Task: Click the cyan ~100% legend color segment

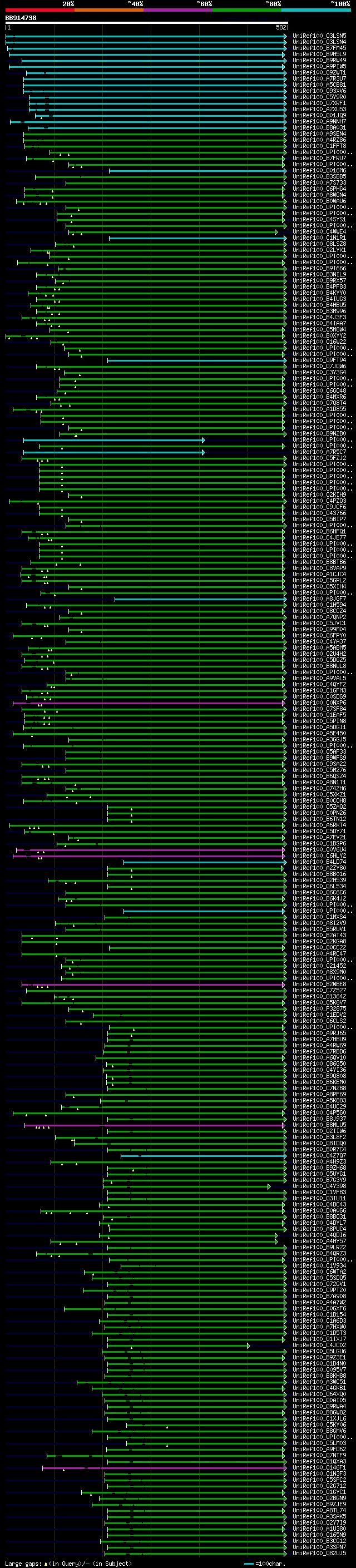Action: pyautogui.click(x=316, y=10)
